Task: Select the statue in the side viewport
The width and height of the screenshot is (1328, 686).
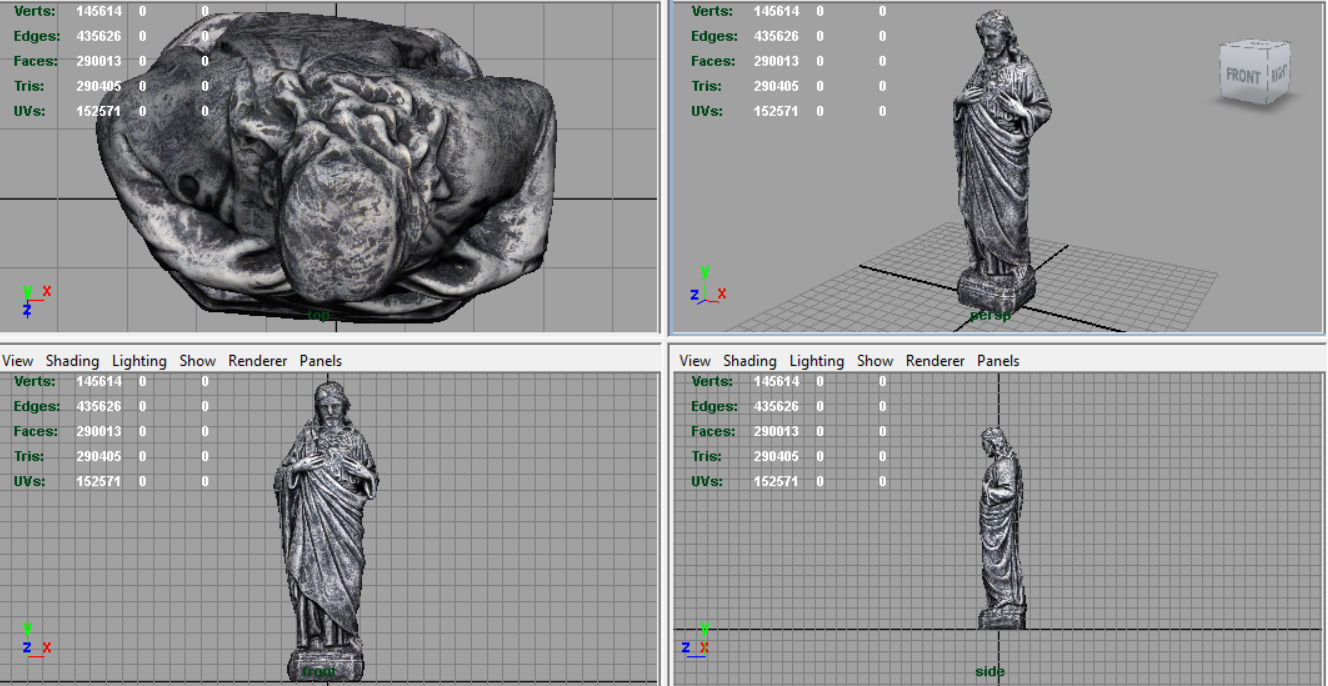Action: point(1001,528)
